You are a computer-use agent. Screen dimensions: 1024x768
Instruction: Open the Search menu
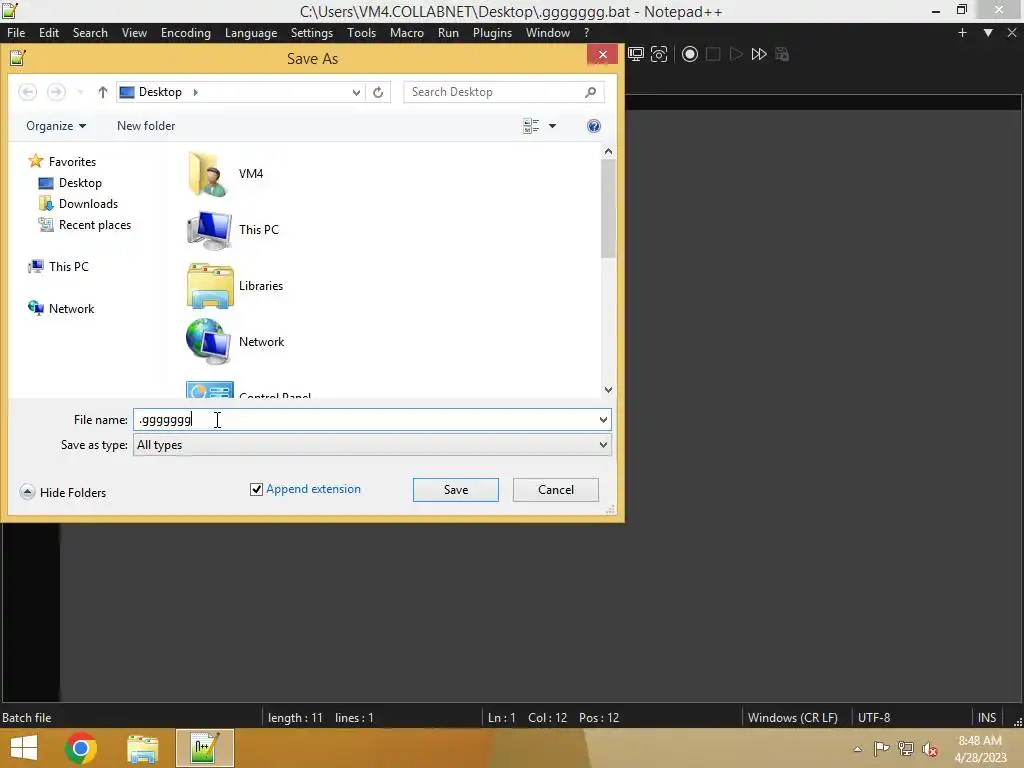tap(90, 33)
